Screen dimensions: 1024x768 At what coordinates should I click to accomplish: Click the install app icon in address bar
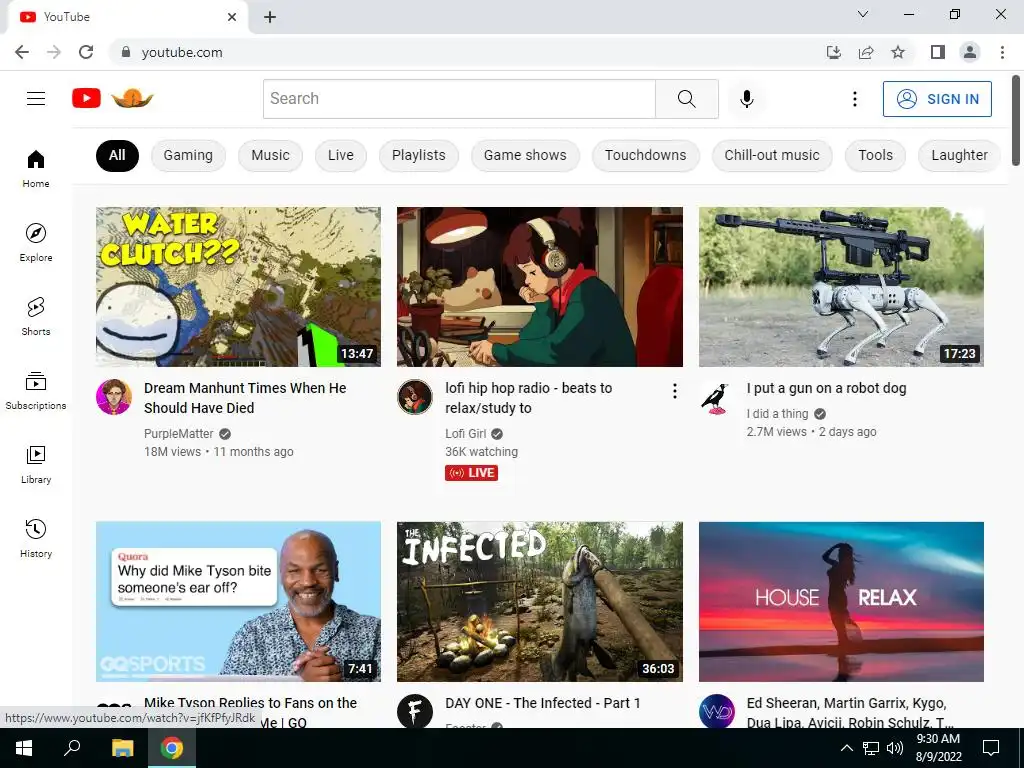pyautogui.click(x=833, y=52)
